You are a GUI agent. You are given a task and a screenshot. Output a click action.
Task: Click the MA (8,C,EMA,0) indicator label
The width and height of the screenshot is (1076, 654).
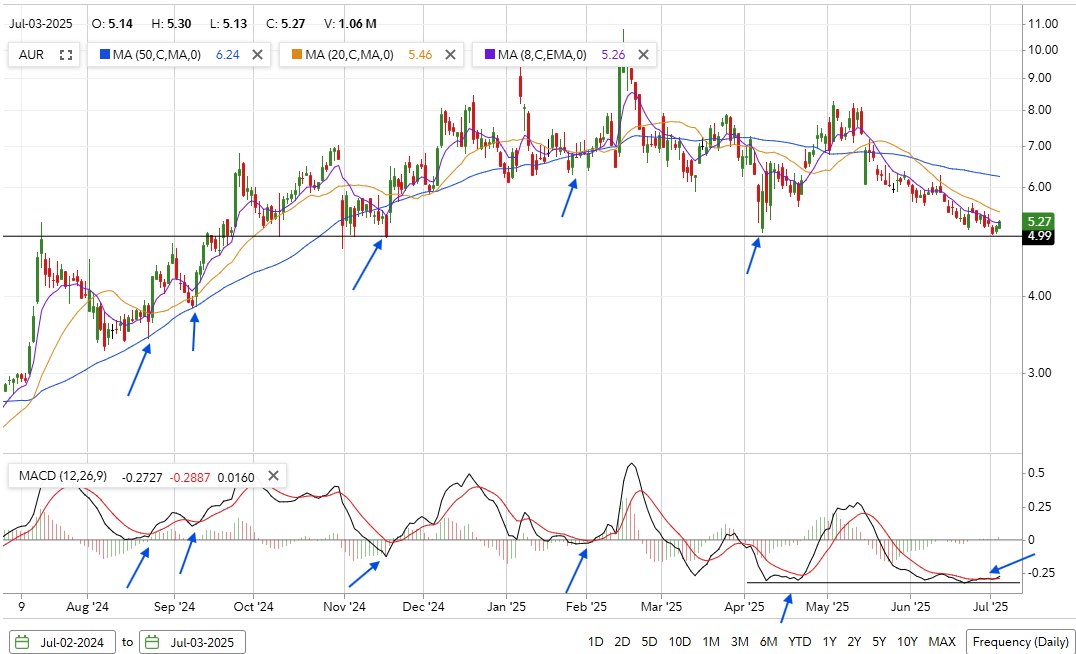(x=542, y=55)
